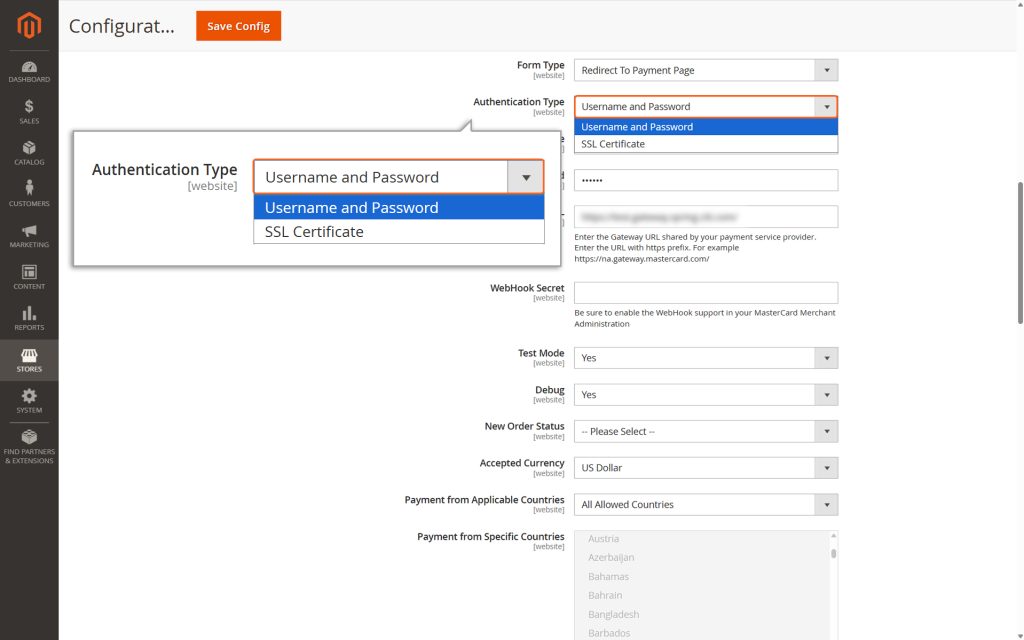Select Azerbaijan in the countries list
The width and height of the screenshot is (1024, 640).
611,558
